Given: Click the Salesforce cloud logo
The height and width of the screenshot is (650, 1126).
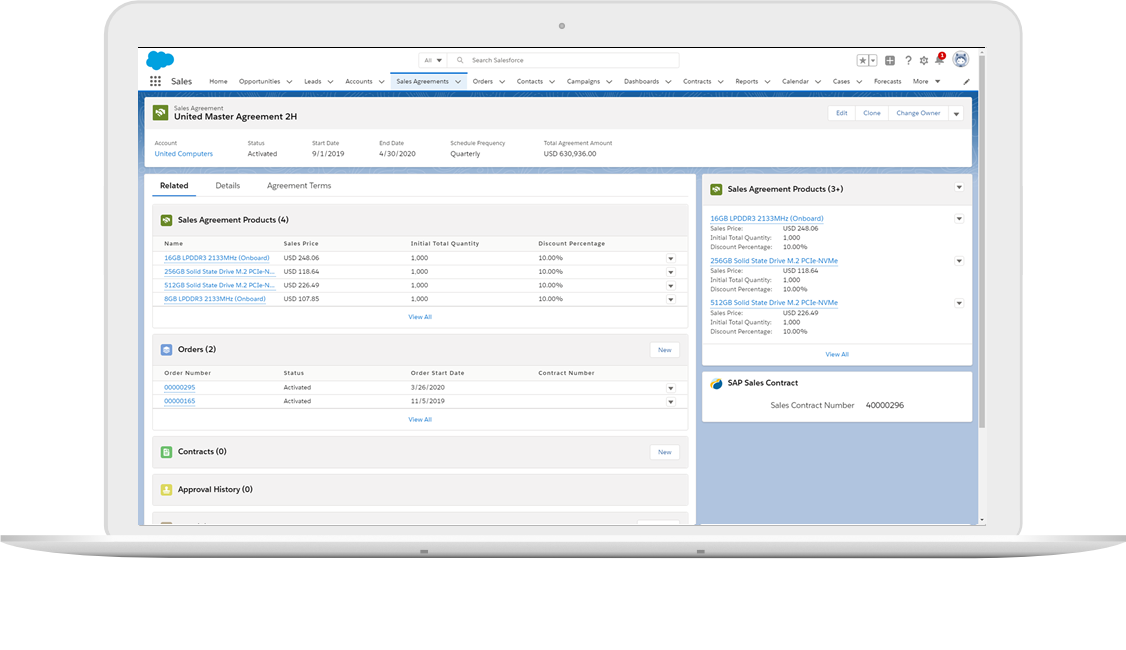Looking at the screenshot, I should (160, 60).
